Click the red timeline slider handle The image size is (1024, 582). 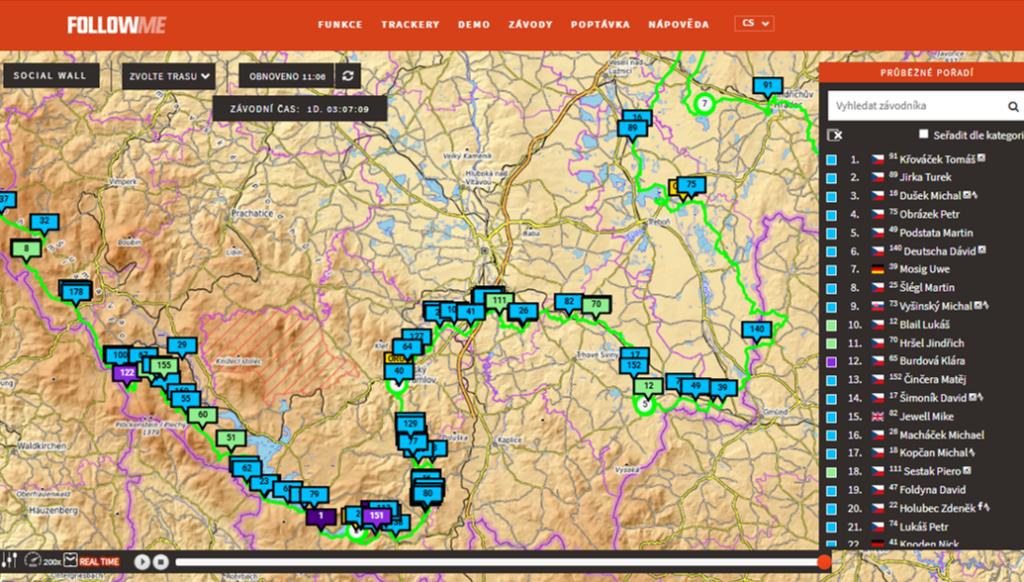pyautogui.click(x=824, y=562)
